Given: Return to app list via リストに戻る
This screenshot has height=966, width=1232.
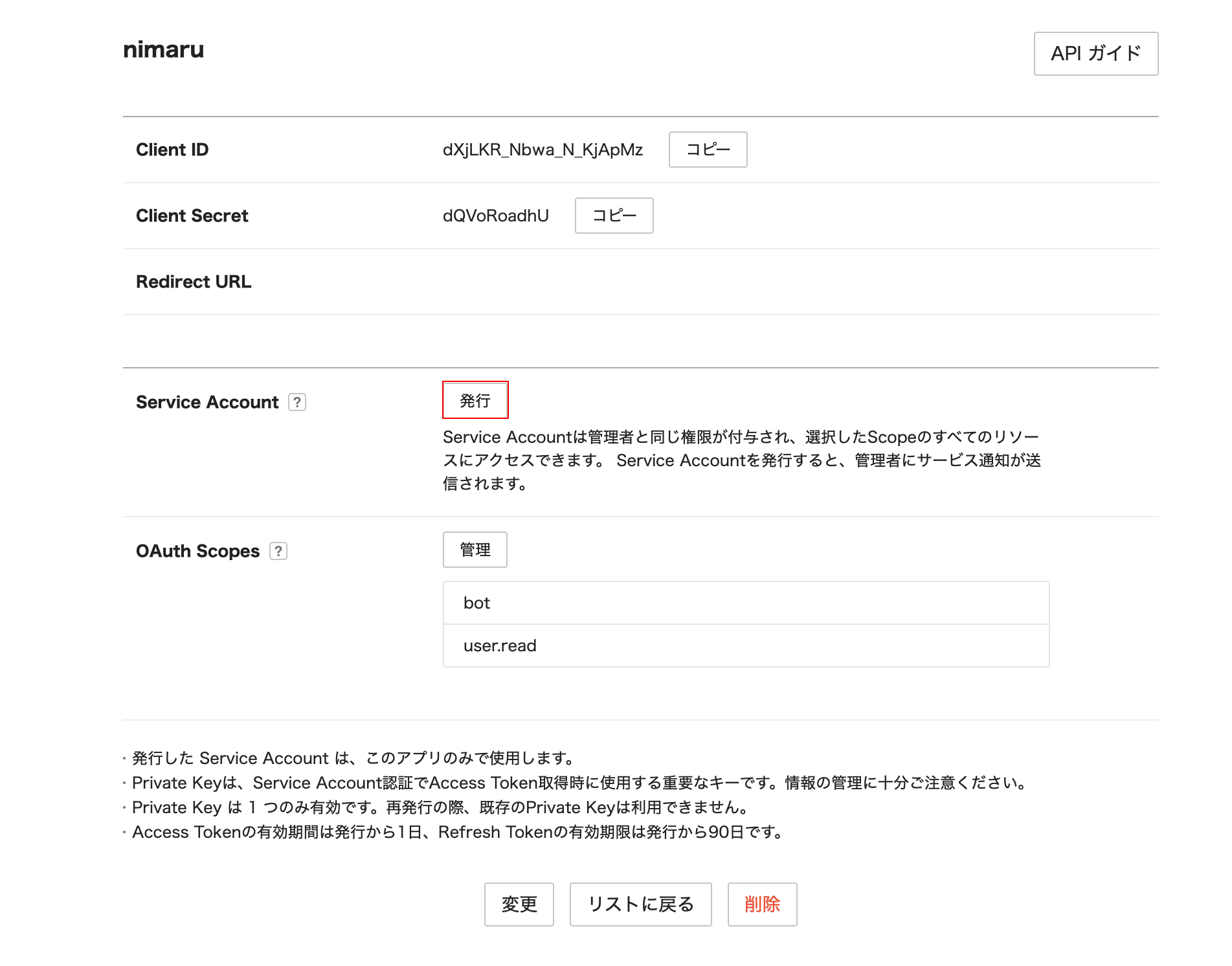Looking at the screenshot, I should [640, 904].
